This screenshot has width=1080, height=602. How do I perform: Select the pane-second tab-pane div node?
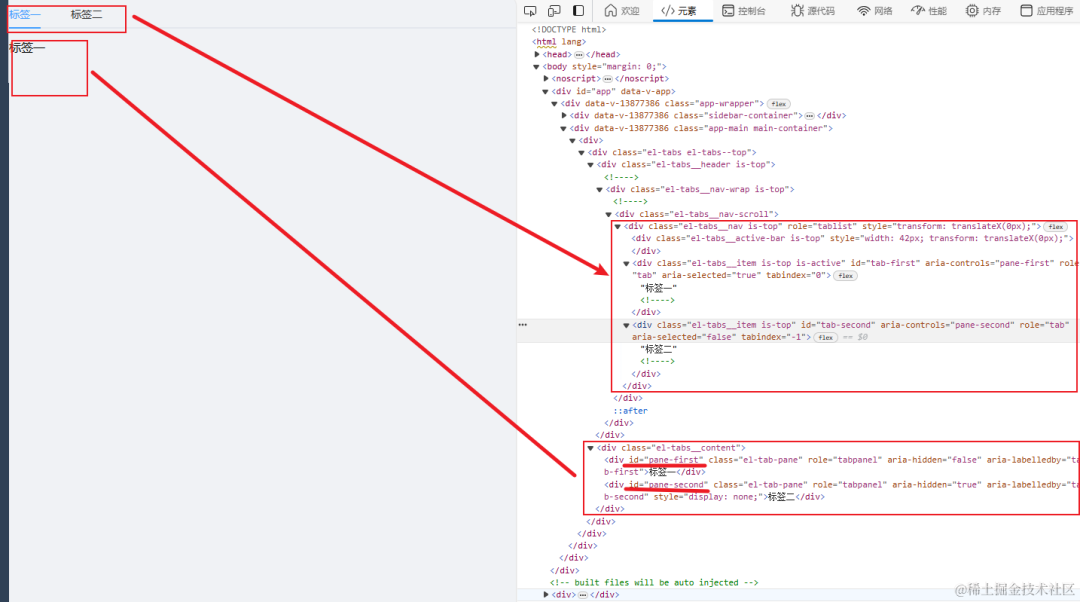click(841, 490)
